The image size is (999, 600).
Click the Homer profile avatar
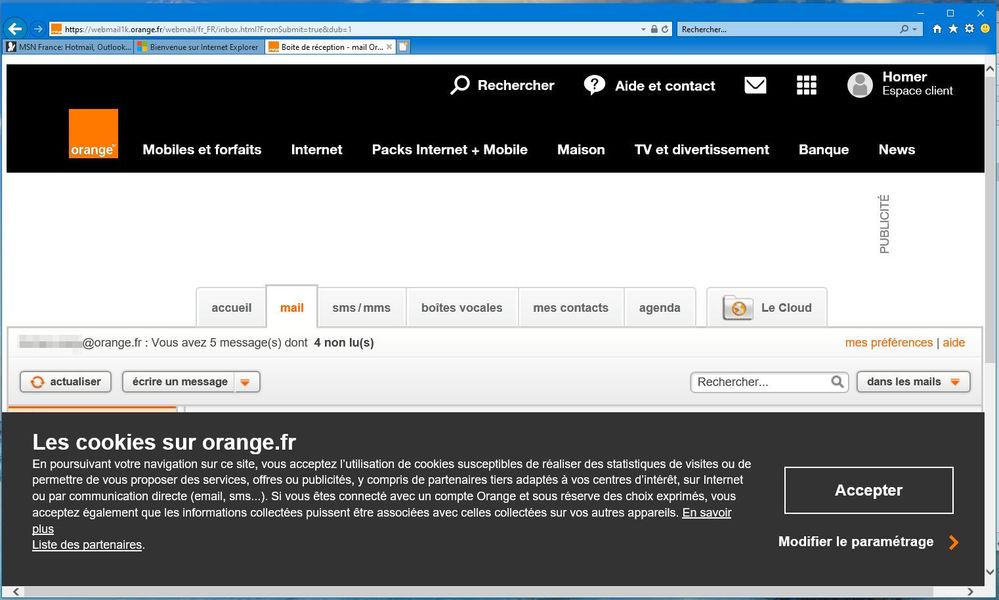[860, 85]
